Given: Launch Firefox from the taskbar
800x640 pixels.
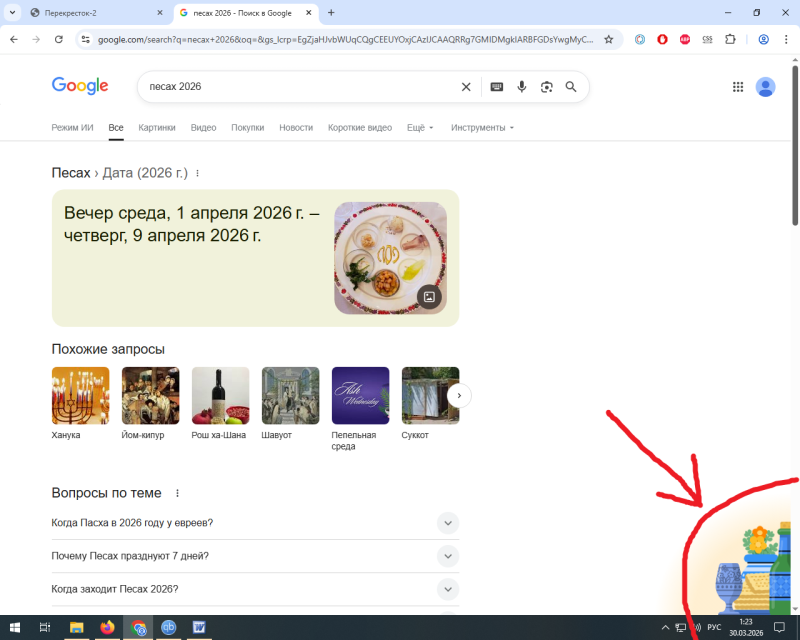Looking at the screenshot, I should tap(107, 627).
